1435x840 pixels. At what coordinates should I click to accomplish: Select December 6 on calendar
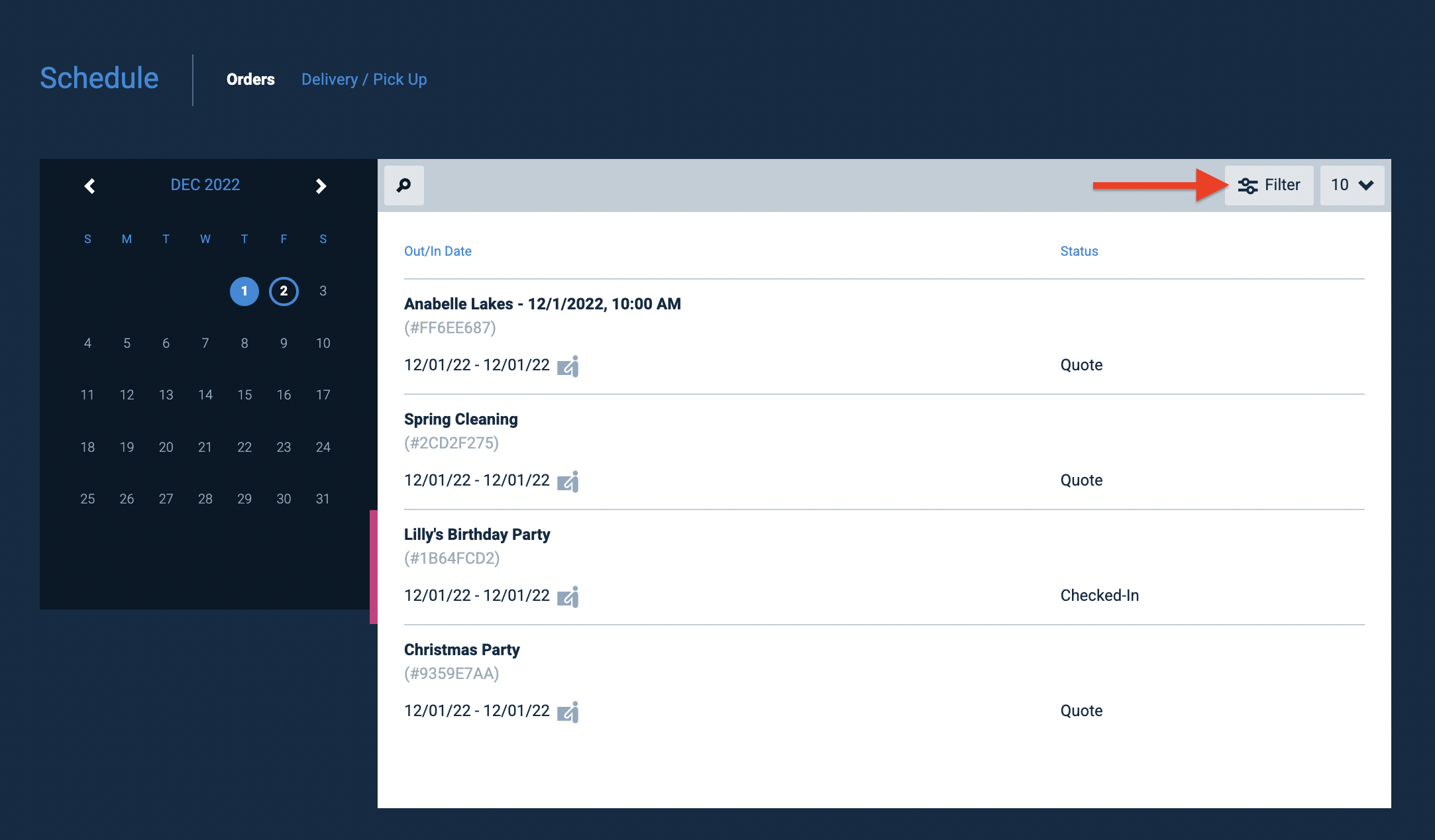click(166, 343)
